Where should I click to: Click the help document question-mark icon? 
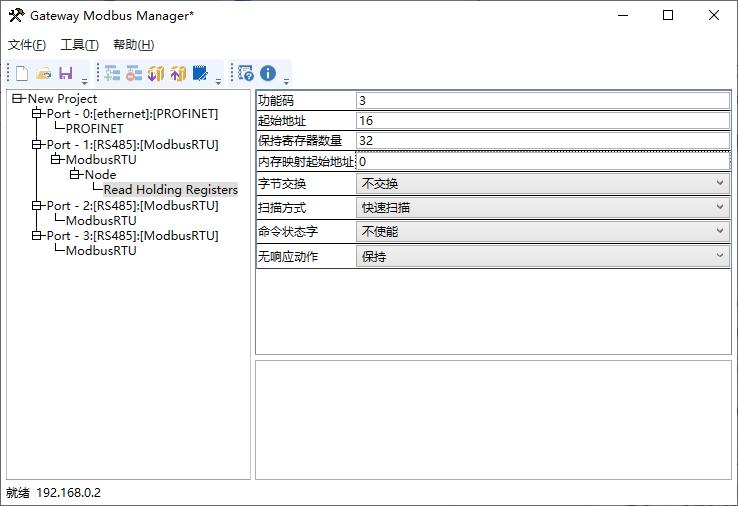click(x=246, y=73)
